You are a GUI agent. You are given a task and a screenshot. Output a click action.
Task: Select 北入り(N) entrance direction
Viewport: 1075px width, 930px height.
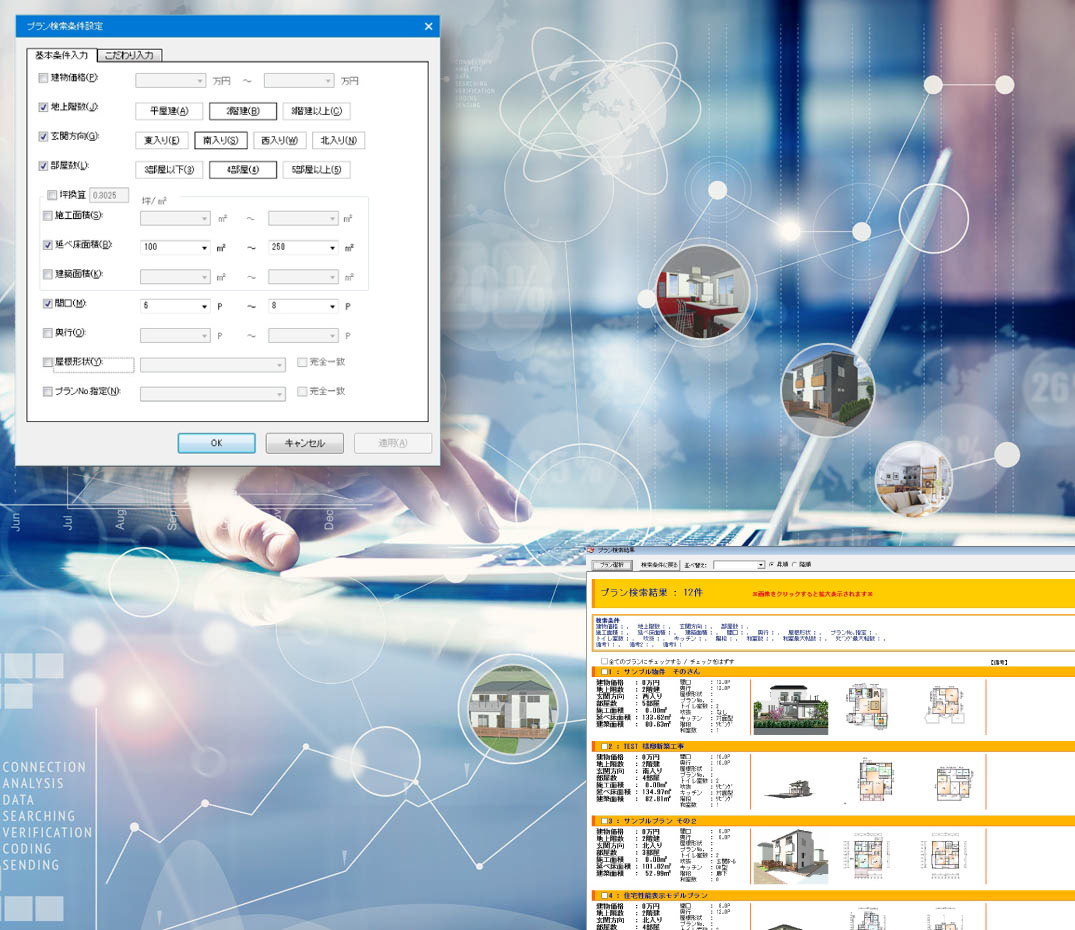click(339, 140)
